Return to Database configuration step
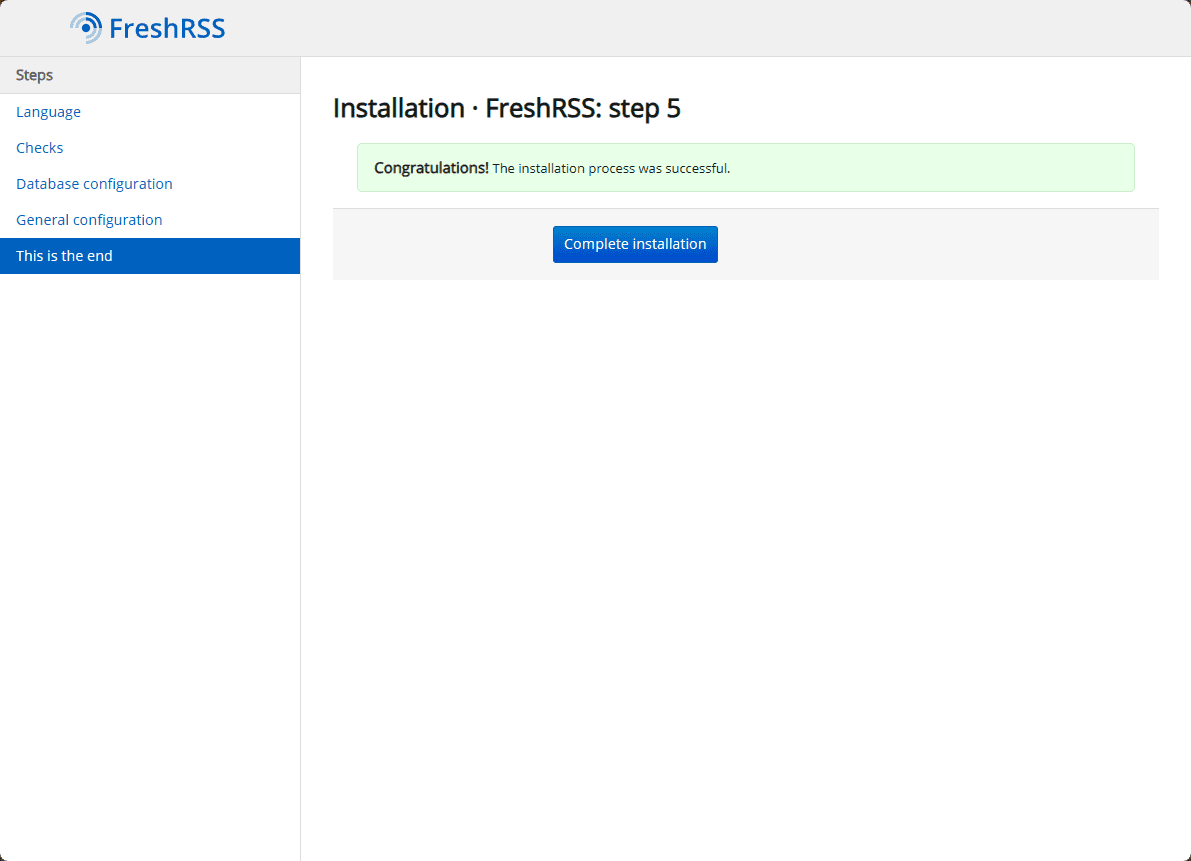This screenshot has height=861, width=1191. tap(150, 184)
